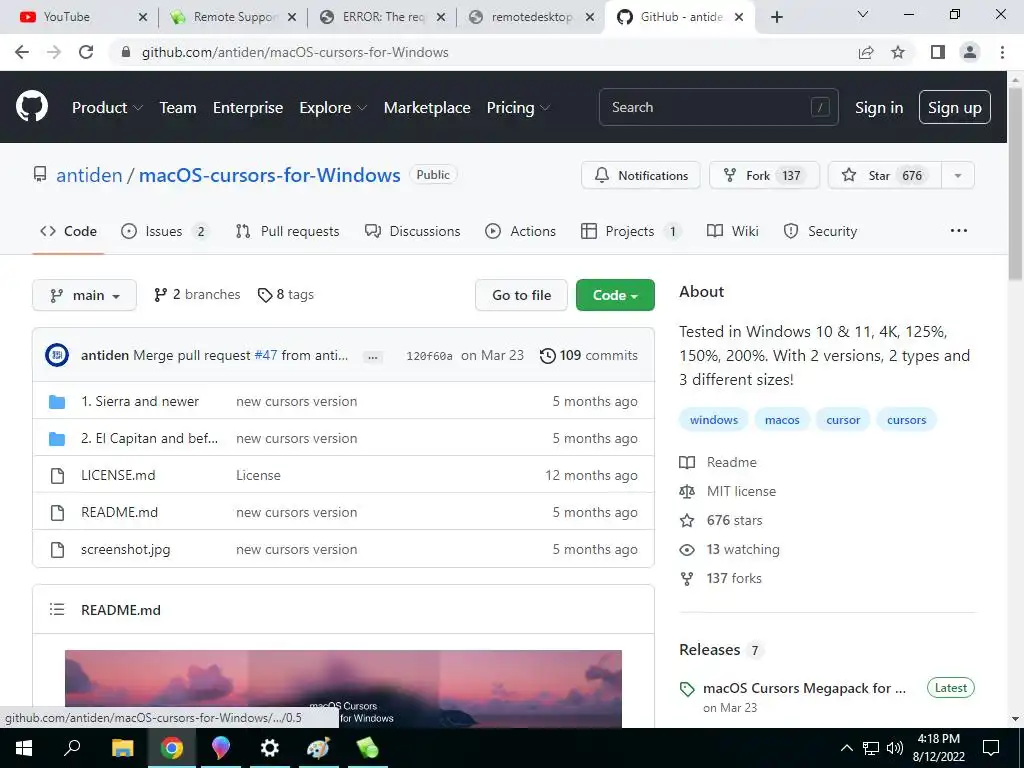
Task: Switch to YouTube tab
Action: pos(83,17)
